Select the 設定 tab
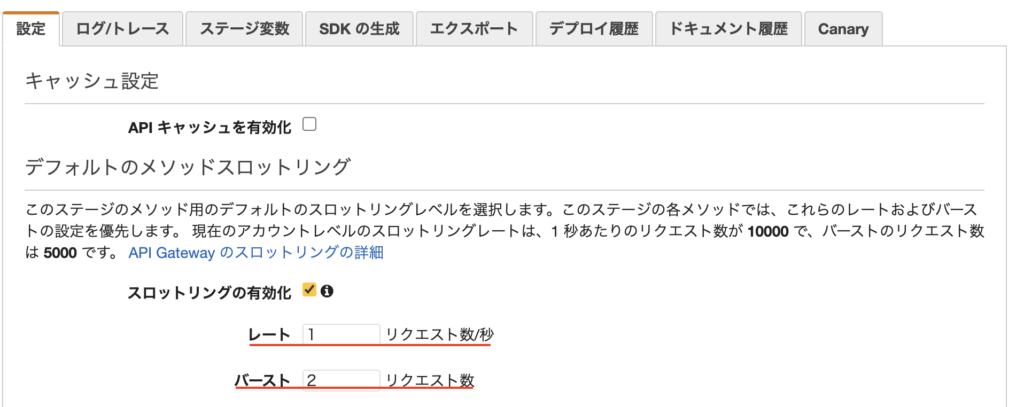This screenshot has height=407, width=1024. click(31, 29)
